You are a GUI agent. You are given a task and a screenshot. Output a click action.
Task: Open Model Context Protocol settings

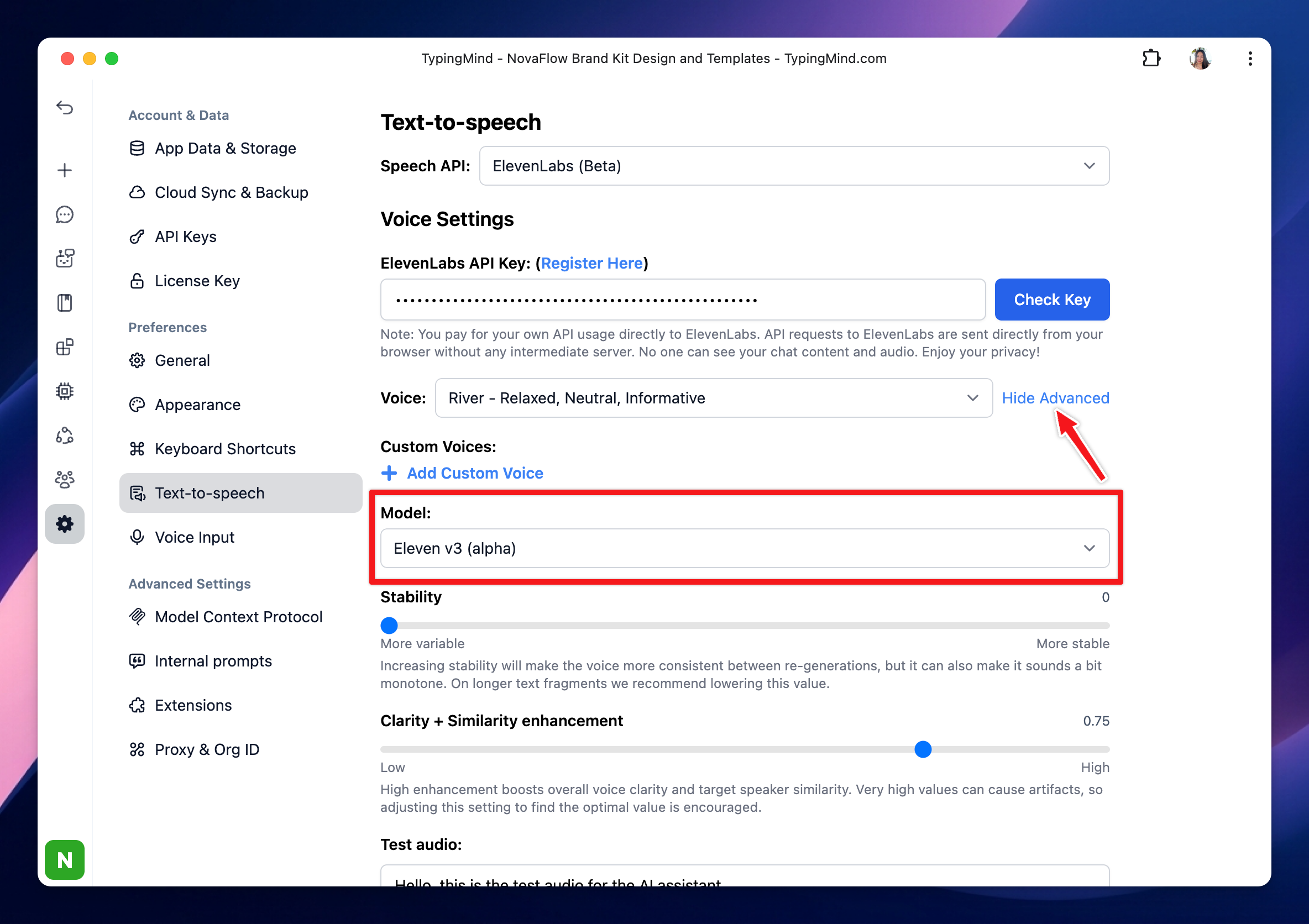(x=240, y=617)
